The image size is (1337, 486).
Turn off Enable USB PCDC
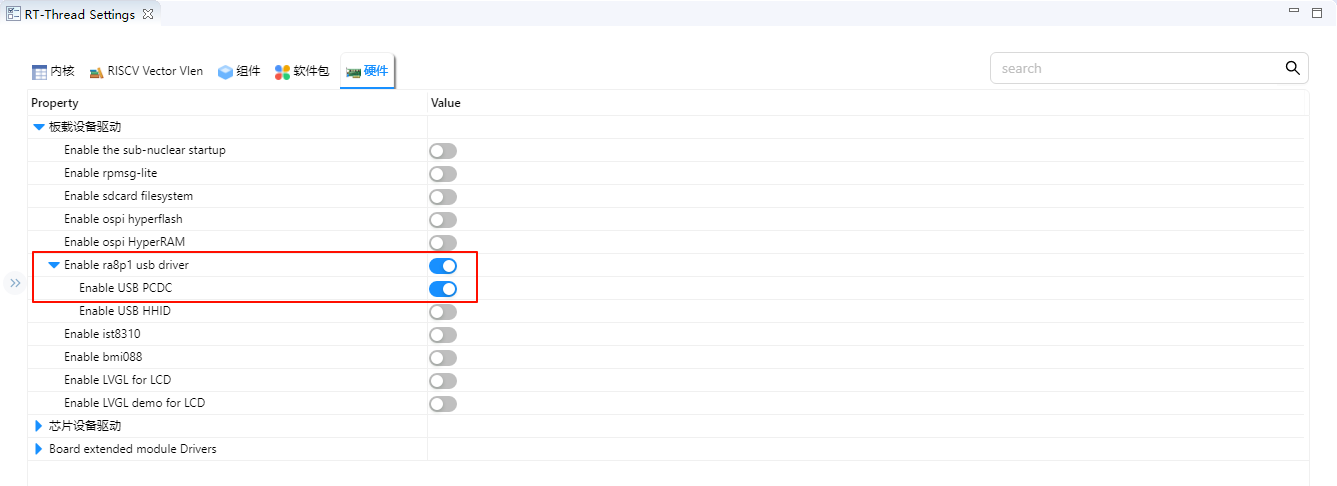click(x=443, y=289)
